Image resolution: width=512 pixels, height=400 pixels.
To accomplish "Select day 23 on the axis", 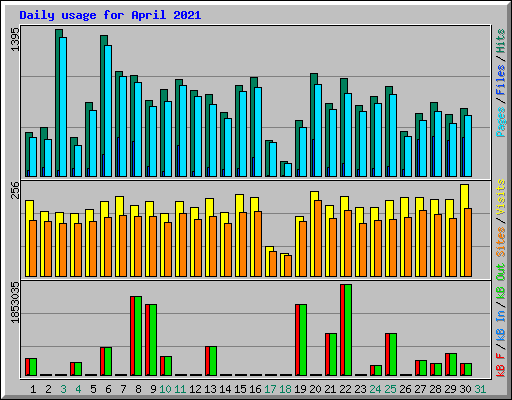I will click(360, 389).
